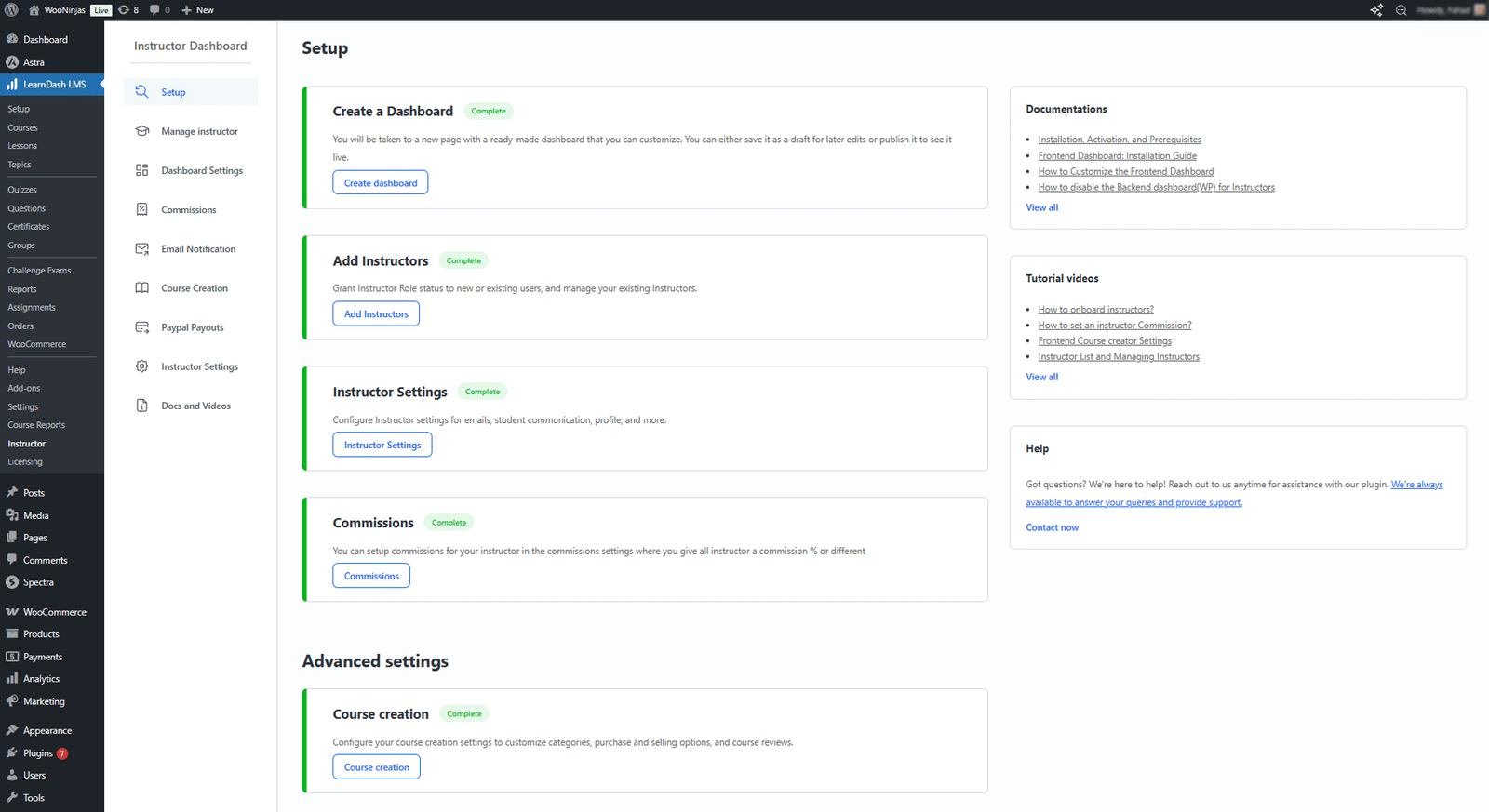Open Certificates submenu item
This screenshot has width=1489, height=812.
tap(29, 226)
